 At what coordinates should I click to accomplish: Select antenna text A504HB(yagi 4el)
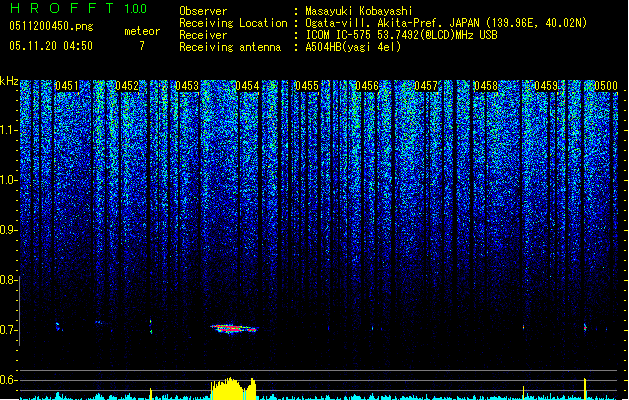point(353,47)
